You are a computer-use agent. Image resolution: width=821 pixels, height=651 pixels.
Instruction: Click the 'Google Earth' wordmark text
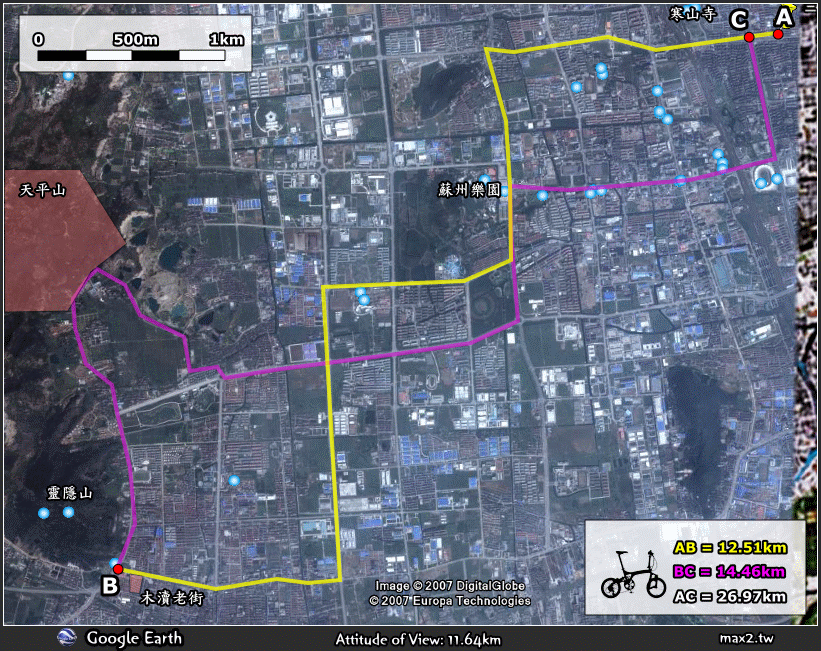134,638
